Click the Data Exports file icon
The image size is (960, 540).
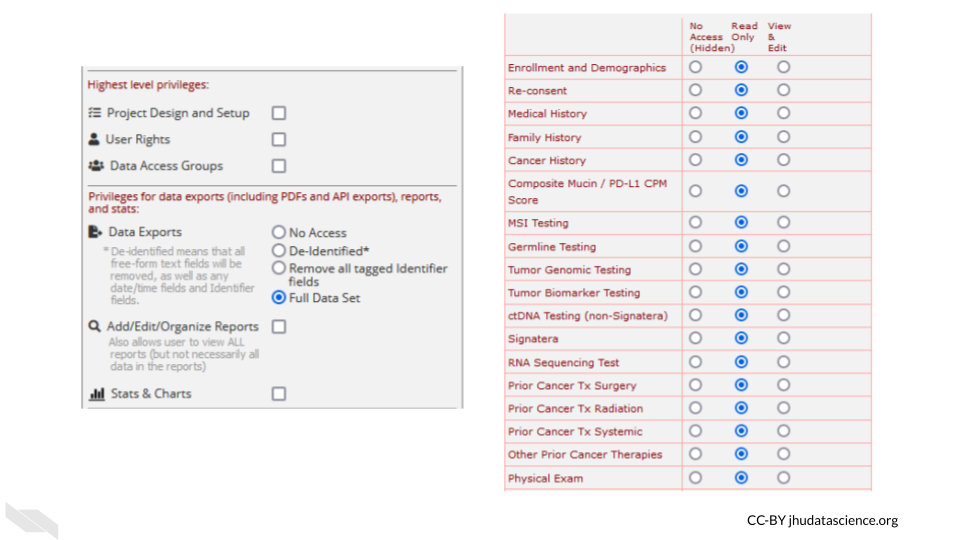tap(96, 232)
